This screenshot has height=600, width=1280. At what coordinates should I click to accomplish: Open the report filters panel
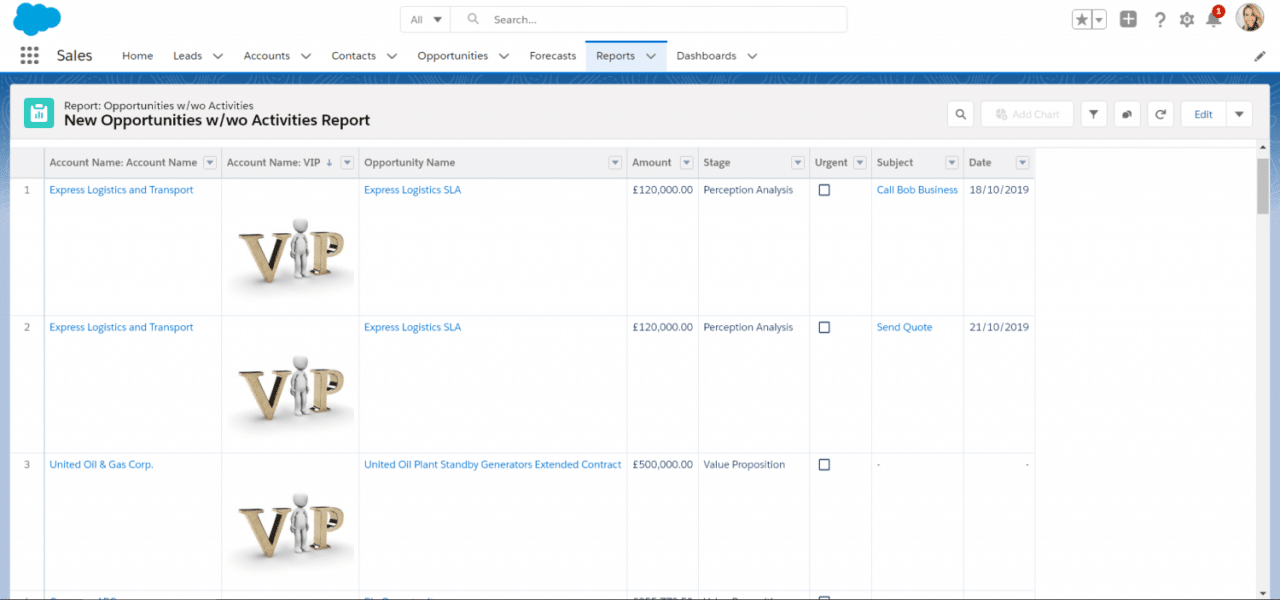click(x=1093, y=113)
